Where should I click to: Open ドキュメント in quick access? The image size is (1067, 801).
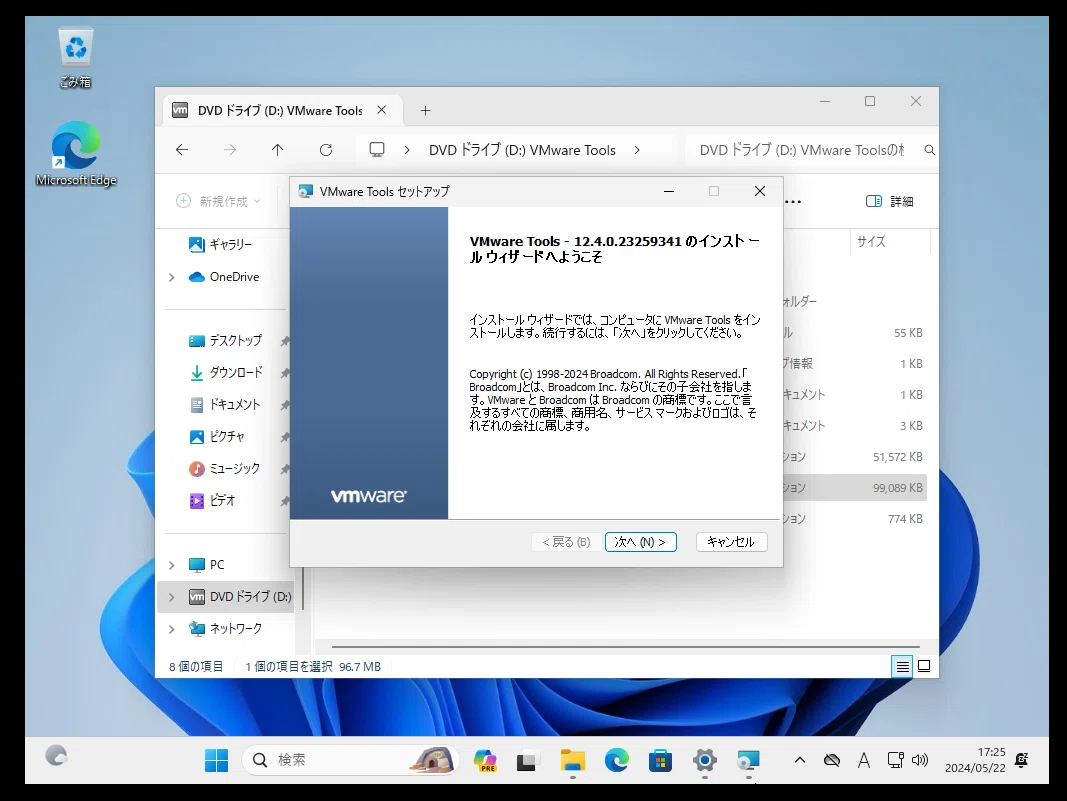coord(225,404)
